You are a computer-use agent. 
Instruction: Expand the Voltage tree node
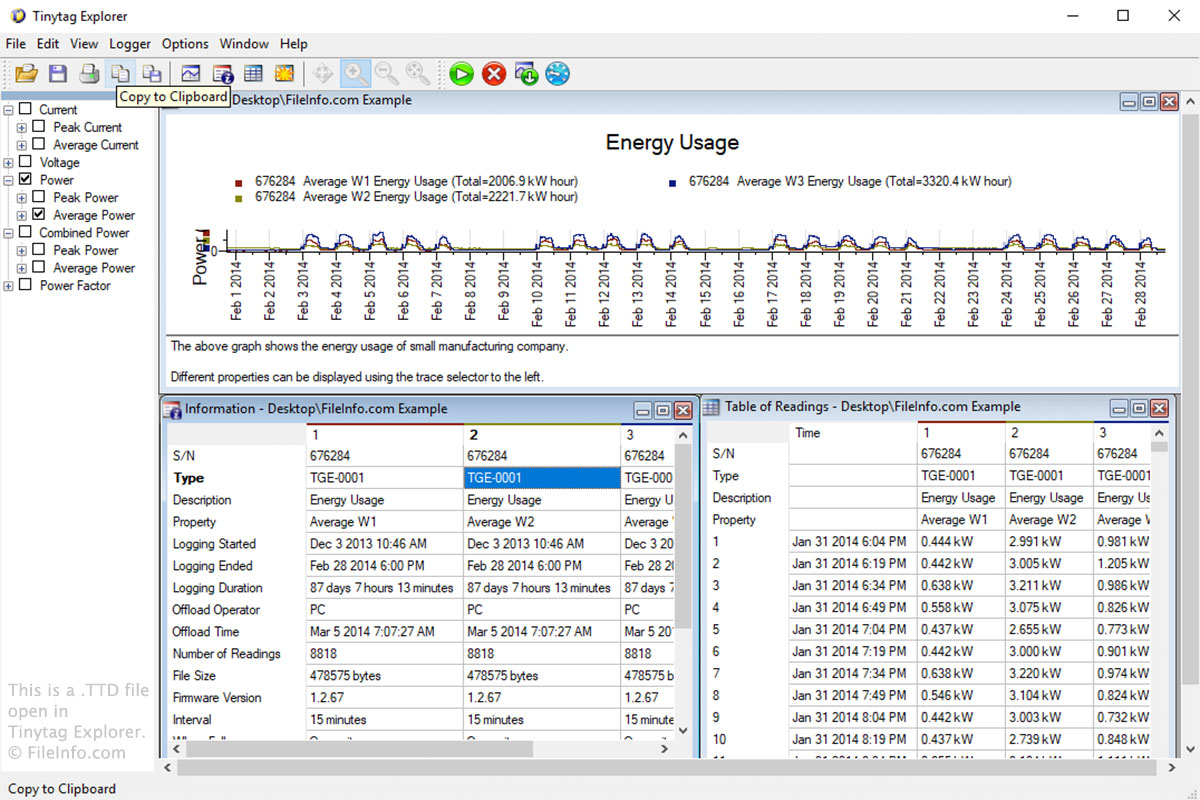pos(9,163)
